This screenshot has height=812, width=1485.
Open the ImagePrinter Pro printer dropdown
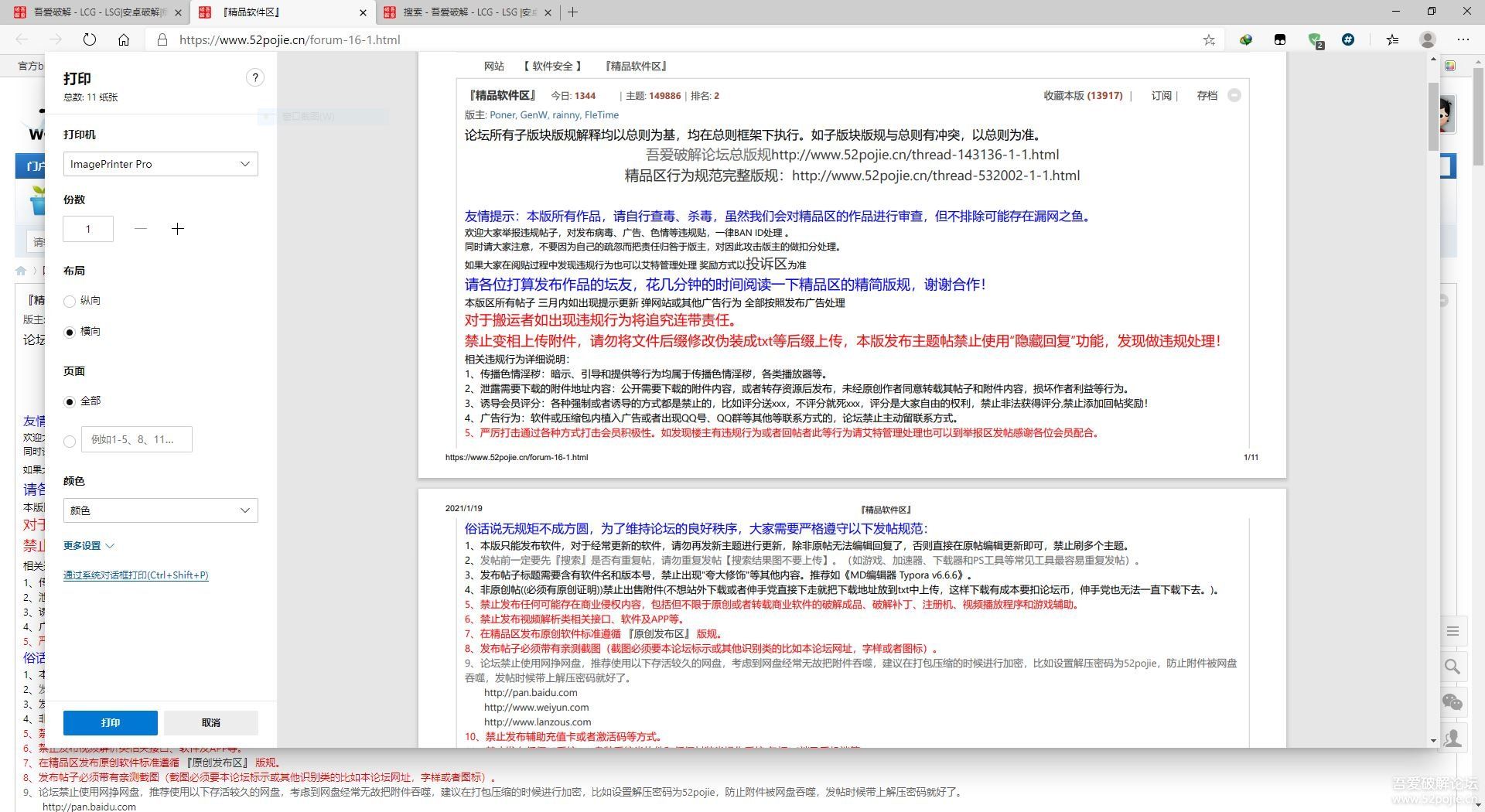pyautogui.click(x=160, y=164)
